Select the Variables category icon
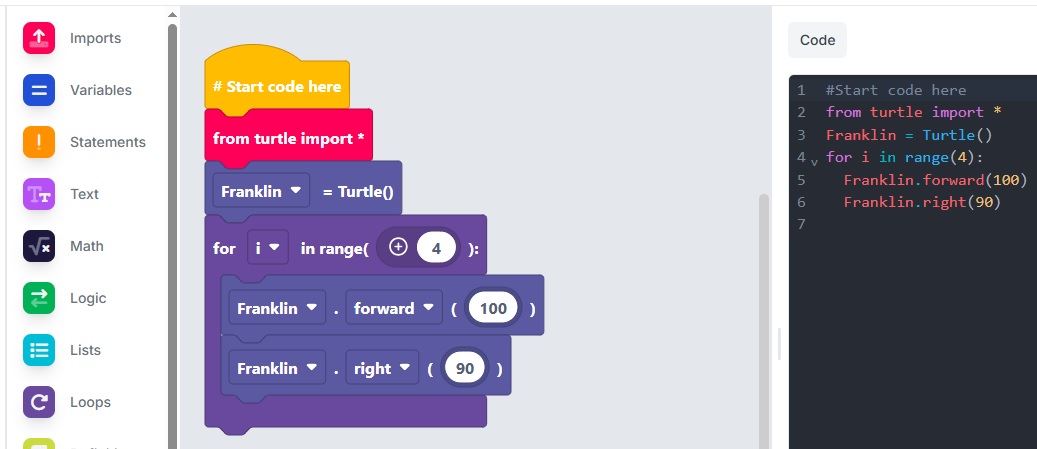1037x449 pixels. coord(39,90)
